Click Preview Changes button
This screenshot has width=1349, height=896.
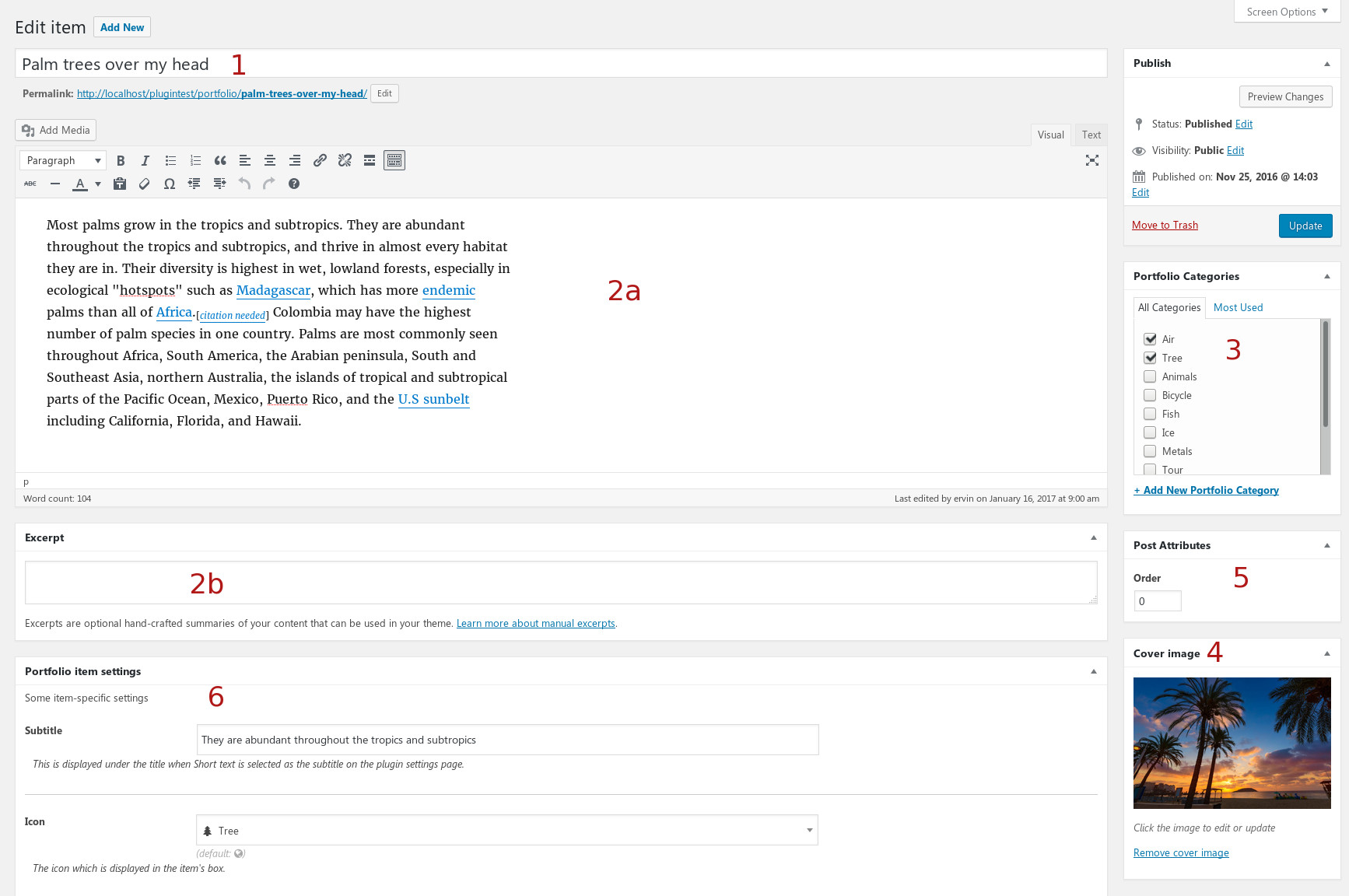point(1285,96)
